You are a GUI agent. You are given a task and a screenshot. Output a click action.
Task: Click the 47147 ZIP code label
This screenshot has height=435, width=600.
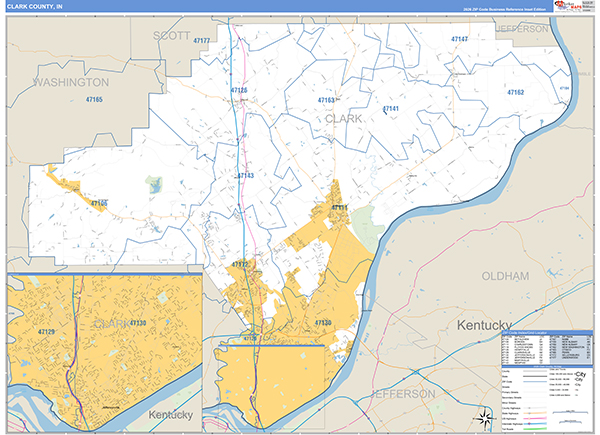coord(459,39)
